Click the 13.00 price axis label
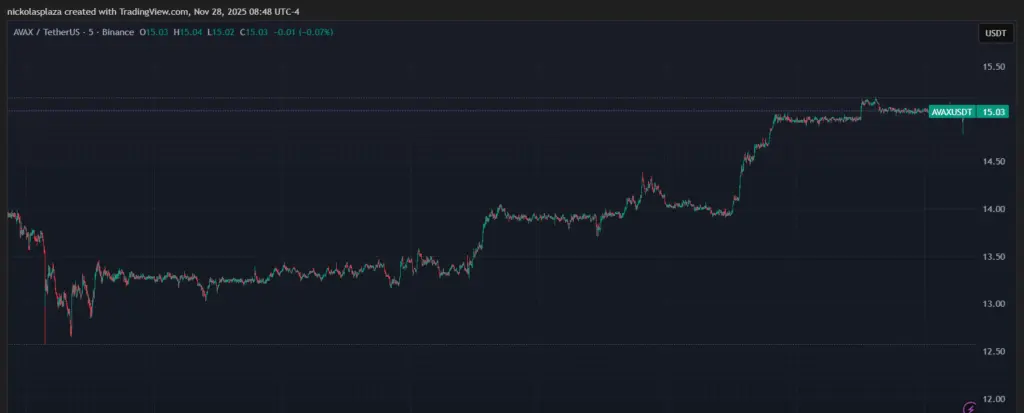Screen dimensions: 1024x413 pyautogui.click(x=993, y=304)
